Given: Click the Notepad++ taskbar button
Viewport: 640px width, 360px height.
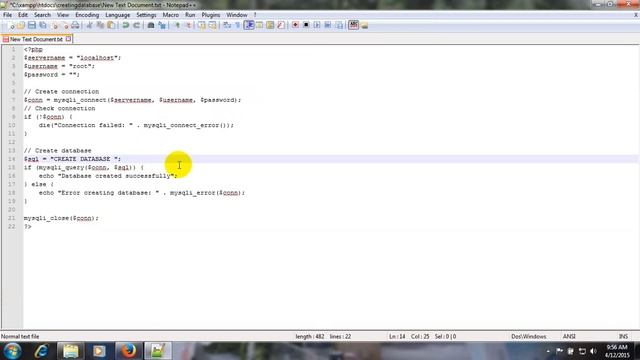Looking at the screenshot, I should point(158,351).
